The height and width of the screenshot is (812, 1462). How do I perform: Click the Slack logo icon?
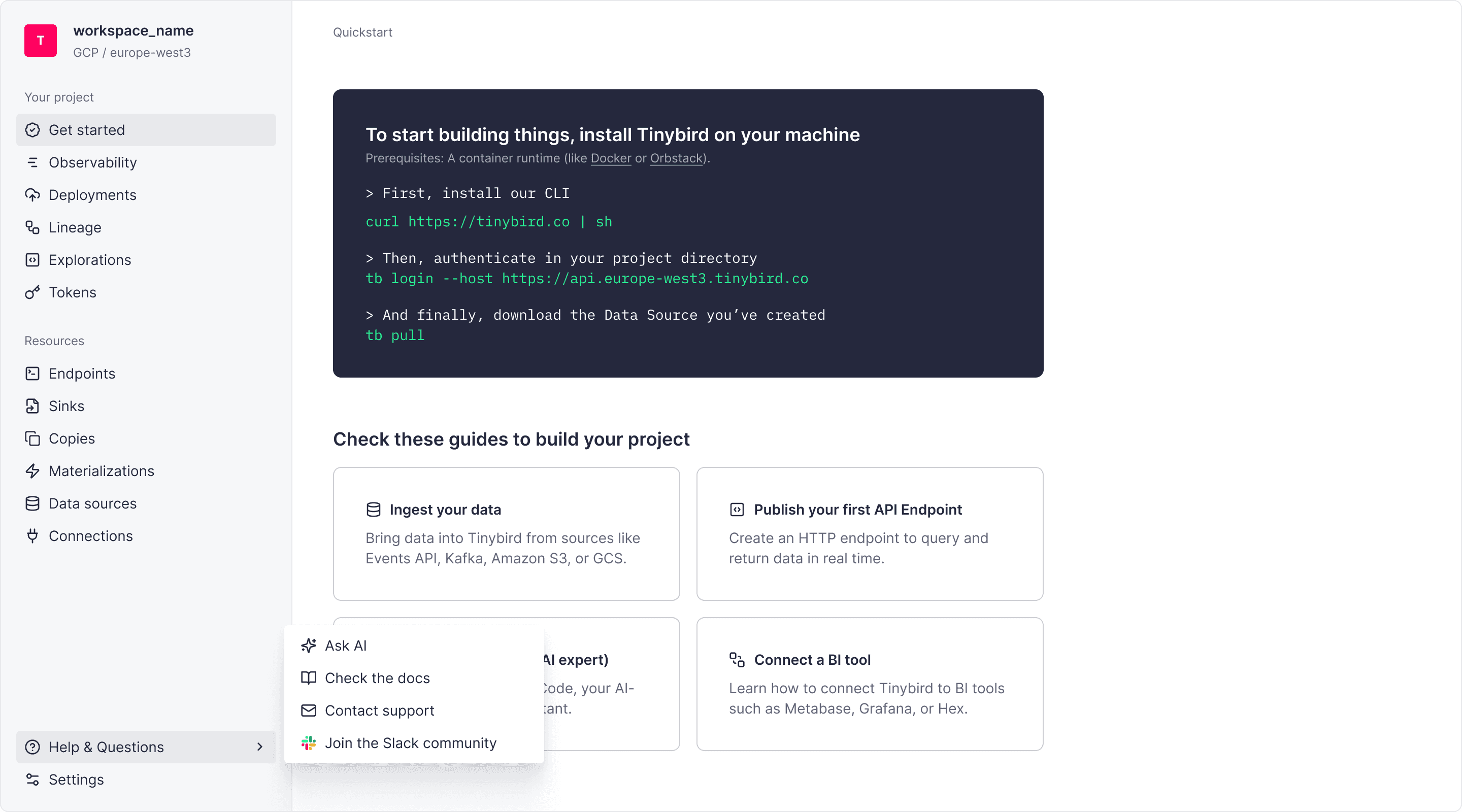[x=308, y=743]
